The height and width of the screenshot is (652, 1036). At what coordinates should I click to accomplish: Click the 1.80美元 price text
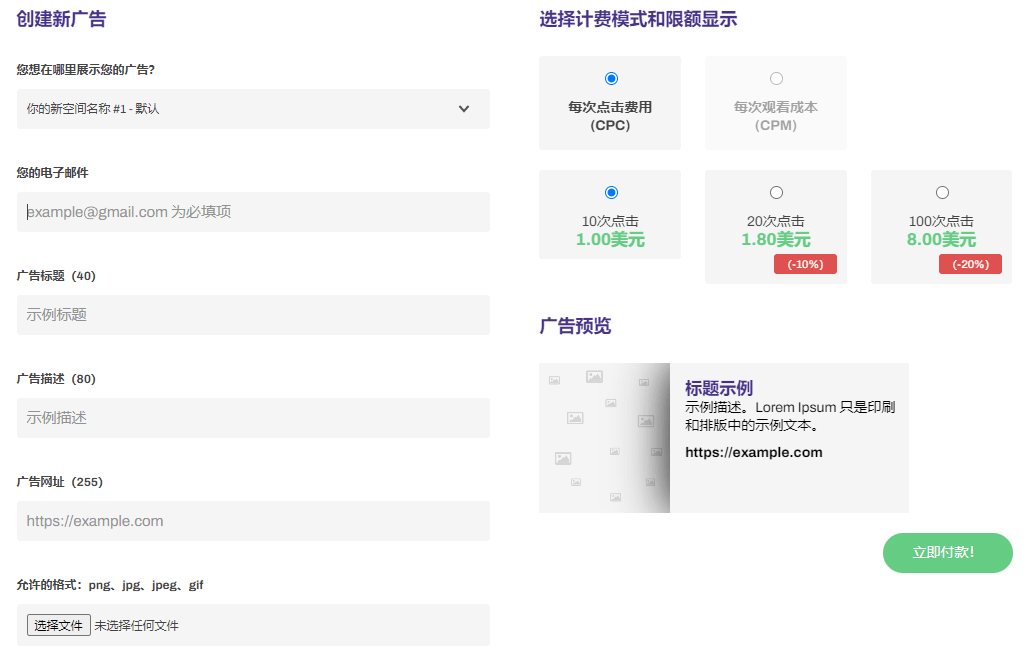pyautogui.click(x=776, y=239)
